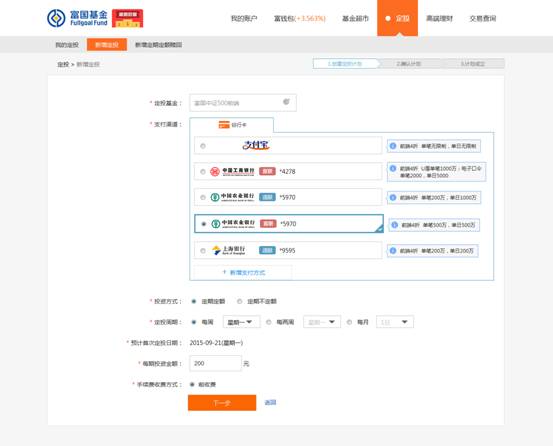Click the info icon beside the Alipay limits
The image size is (553, 446).
[393, 146]
